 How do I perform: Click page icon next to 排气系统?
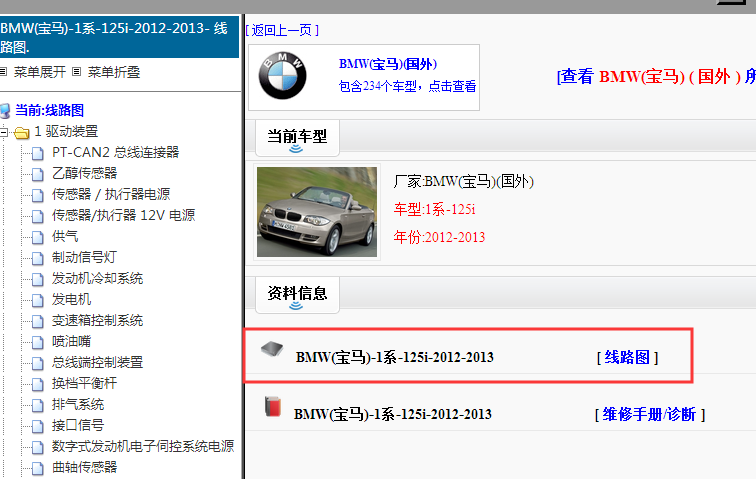pyautogui.click(x=38, y=405)
